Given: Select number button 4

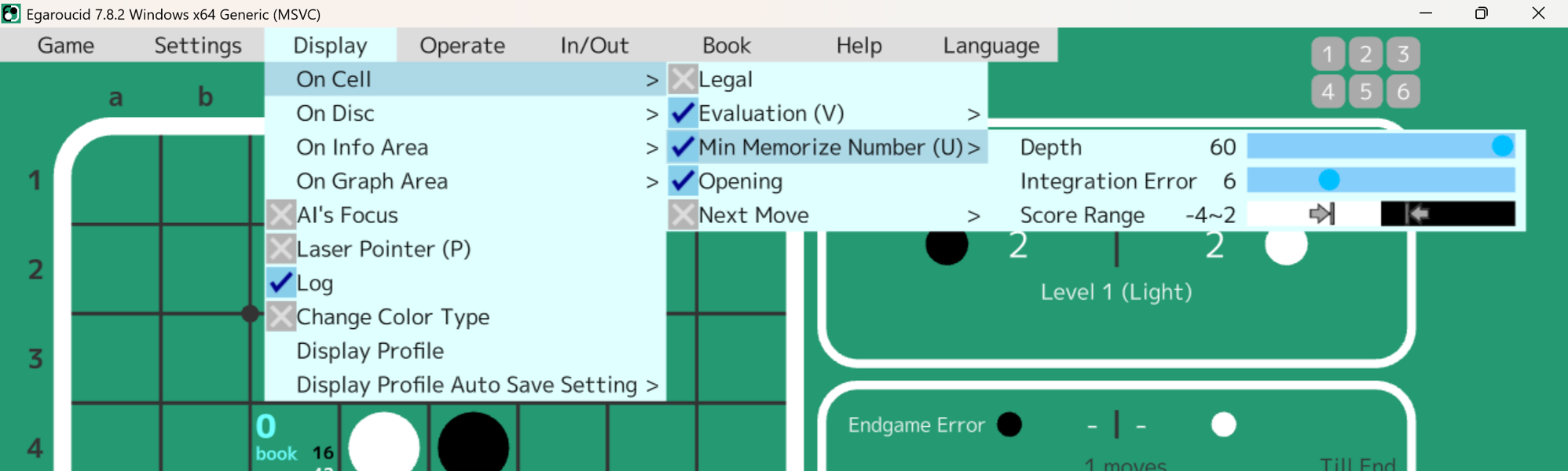Looking at the screenshot, I should 1328,92.
